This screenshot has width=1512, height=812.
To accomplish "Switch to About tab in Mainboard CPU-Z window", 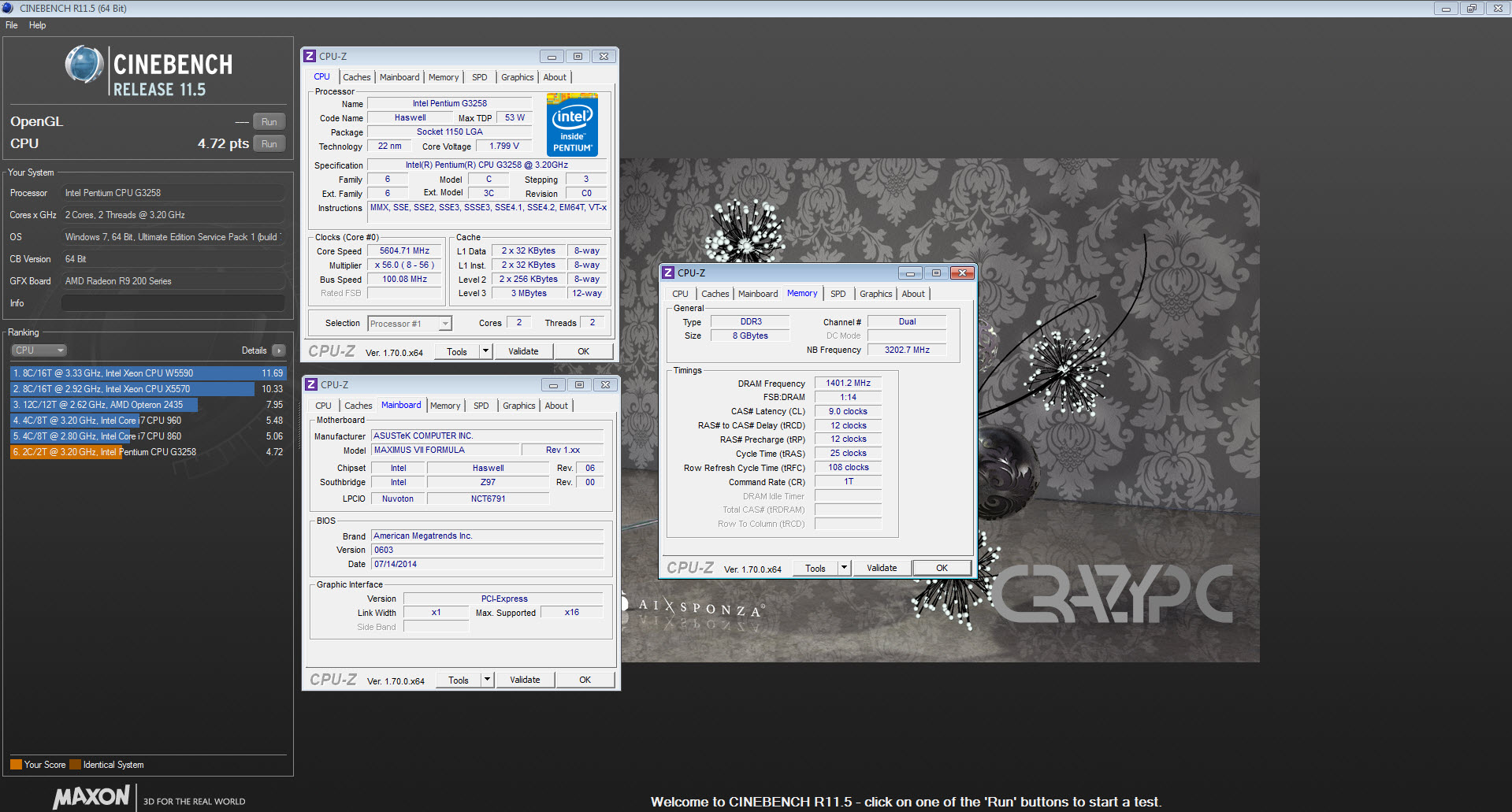I will pos(556,406).
